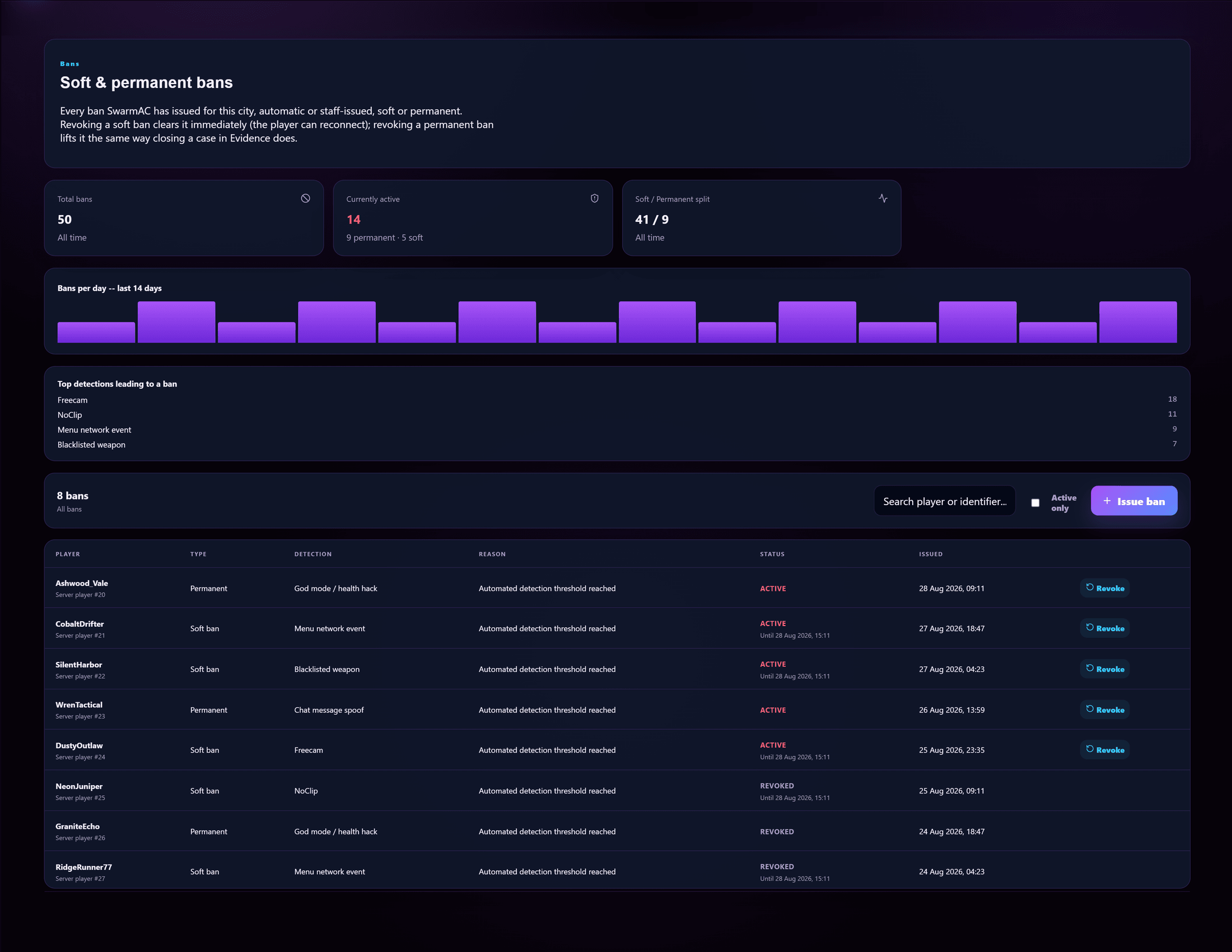Click Blacklisted weapon in top detections
Viewport: 1232px width, 952px height.
click(x=91, y=445)
